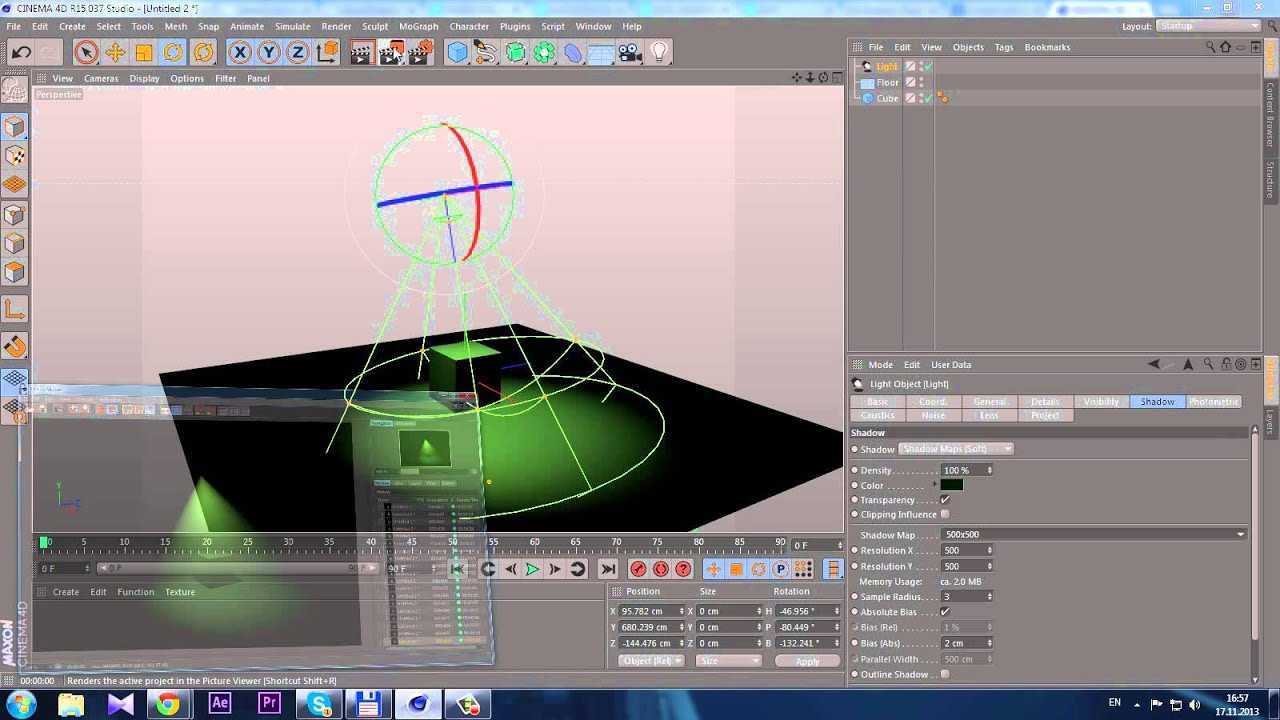Select the Live Selection tool
1280x720 pixels.
point(86,52)
